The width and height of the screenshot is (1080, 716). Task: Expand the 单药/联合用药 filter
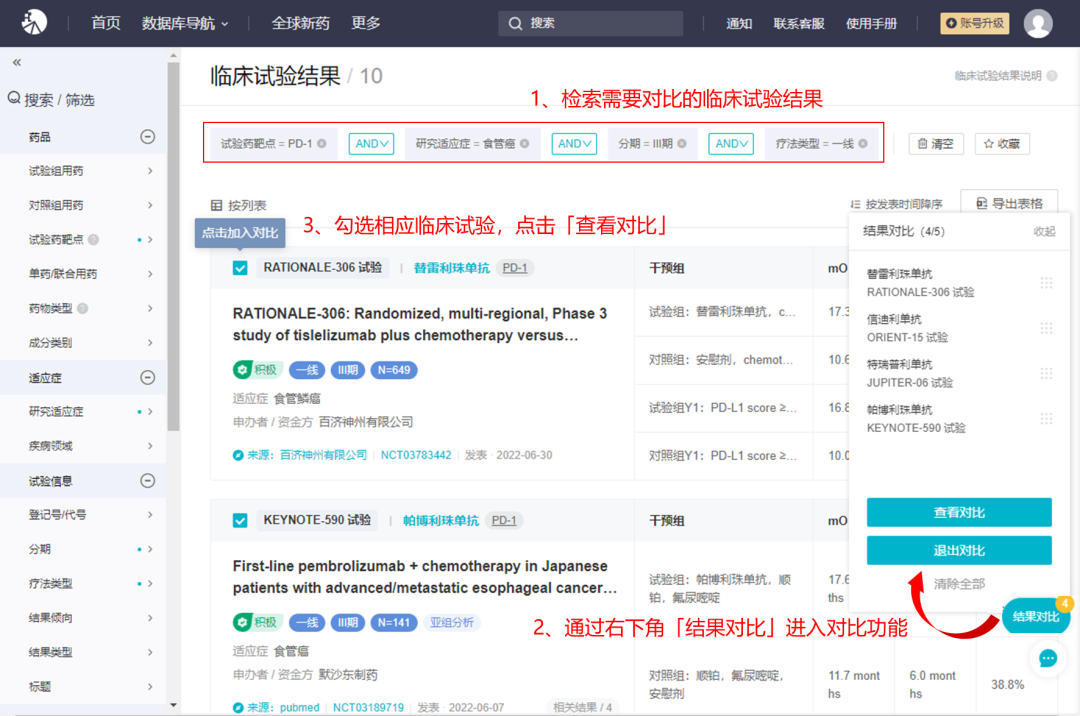pos(150,274)
